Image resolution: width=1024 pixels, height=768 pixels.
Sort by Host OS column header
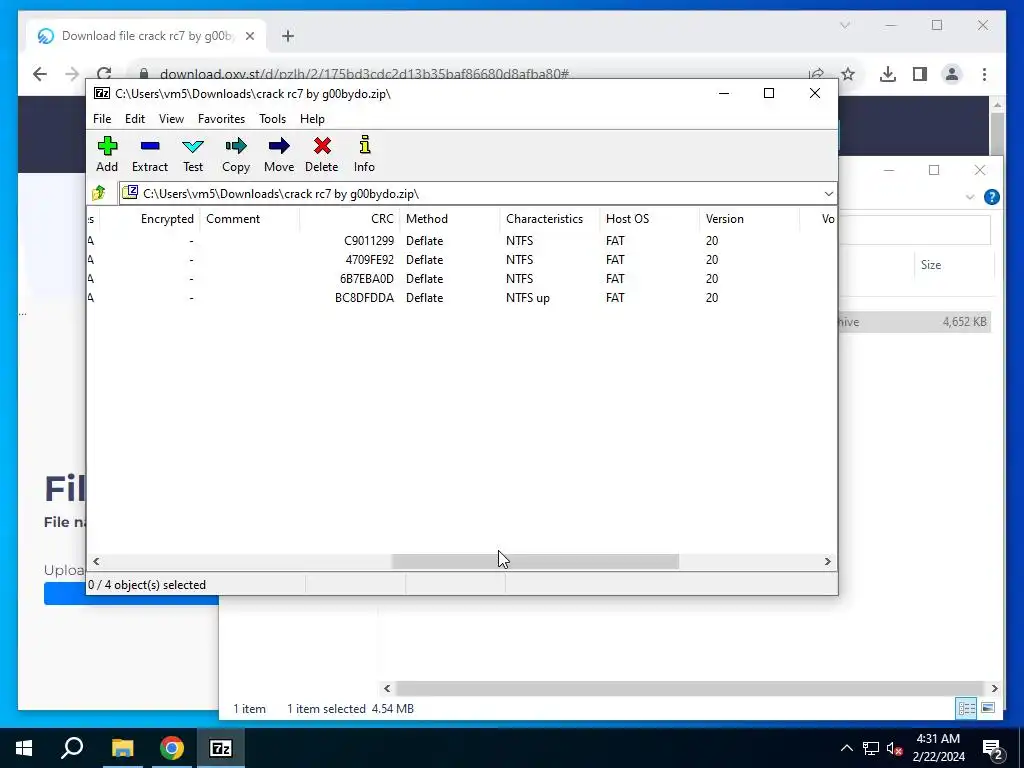(x=650, y=219)
